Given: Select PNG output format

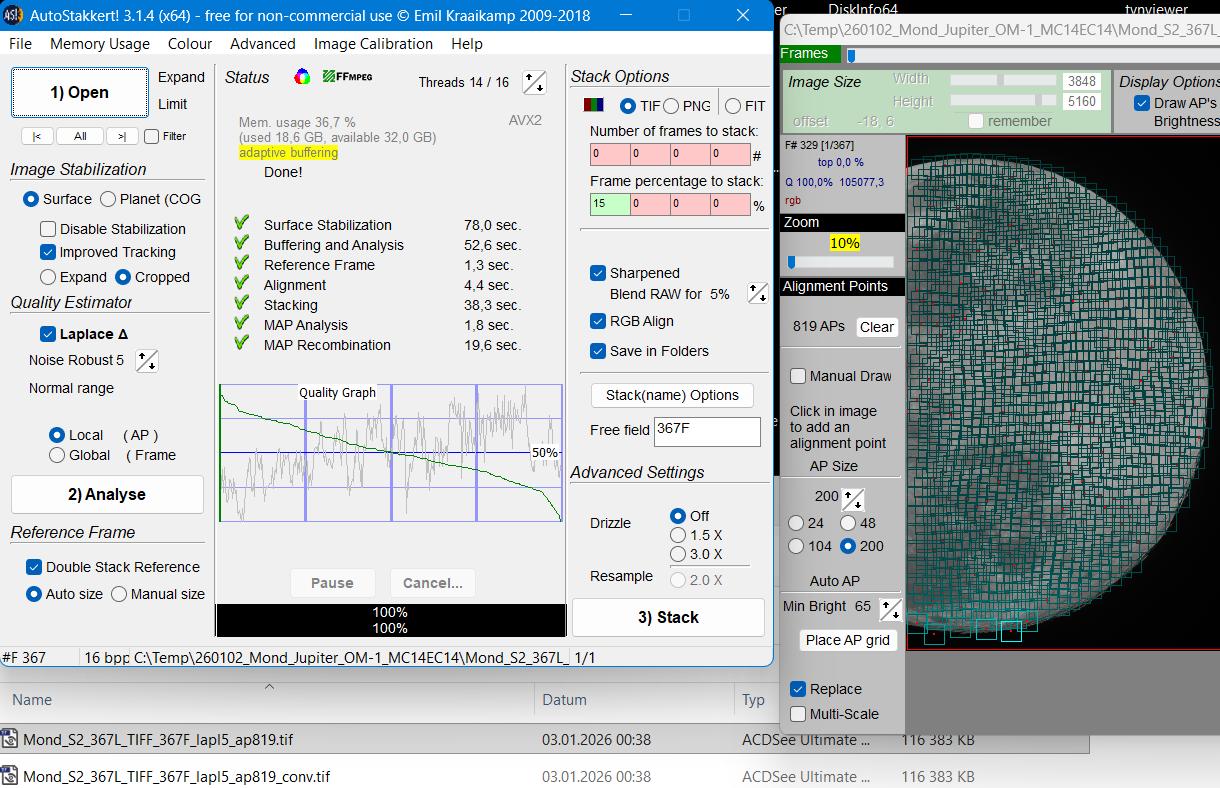Looking at the screenshot, I should [671, 106].
